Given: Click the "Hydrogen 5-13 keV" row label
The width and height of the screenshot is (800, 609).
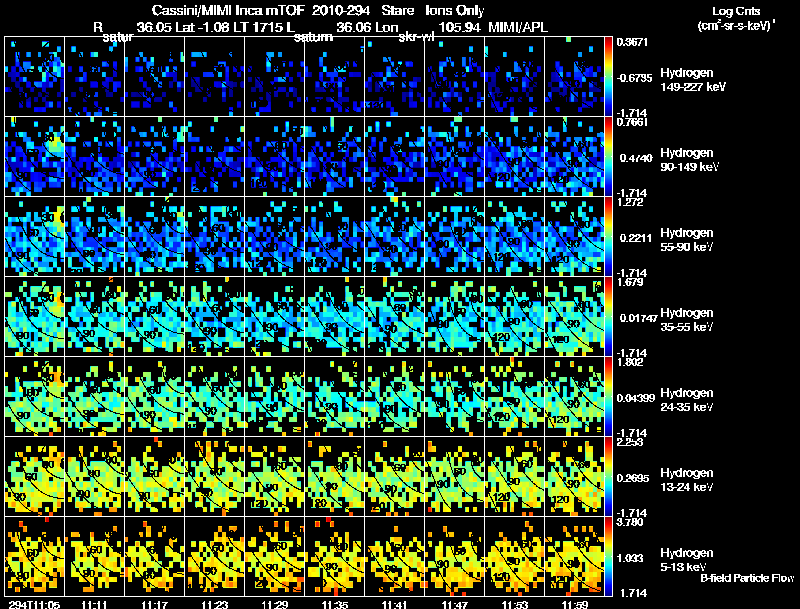Looking at the screenshot, I should 687,560.
